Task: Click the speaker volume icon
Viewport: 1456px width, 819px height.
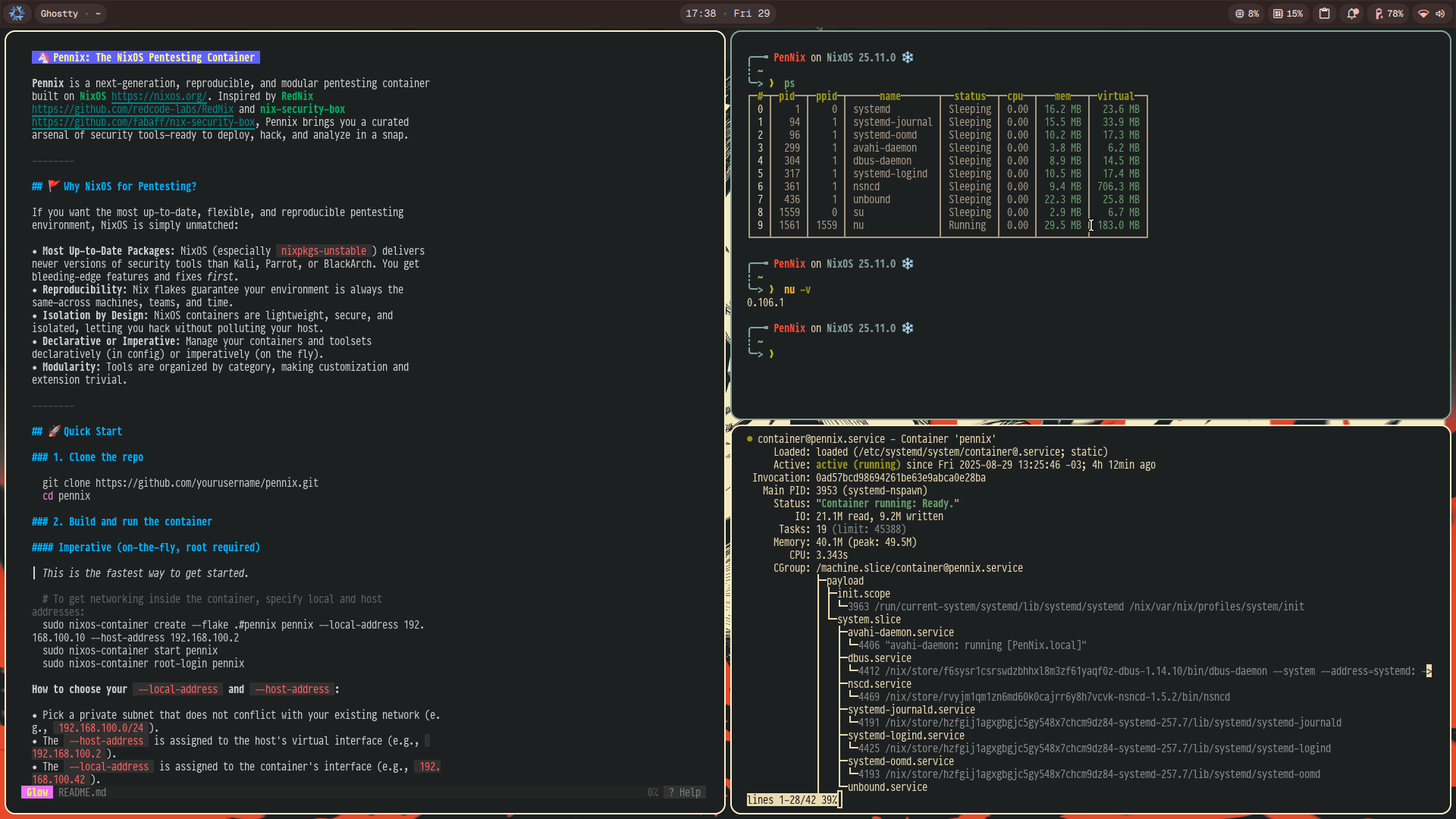Action: click(1440, 14)
